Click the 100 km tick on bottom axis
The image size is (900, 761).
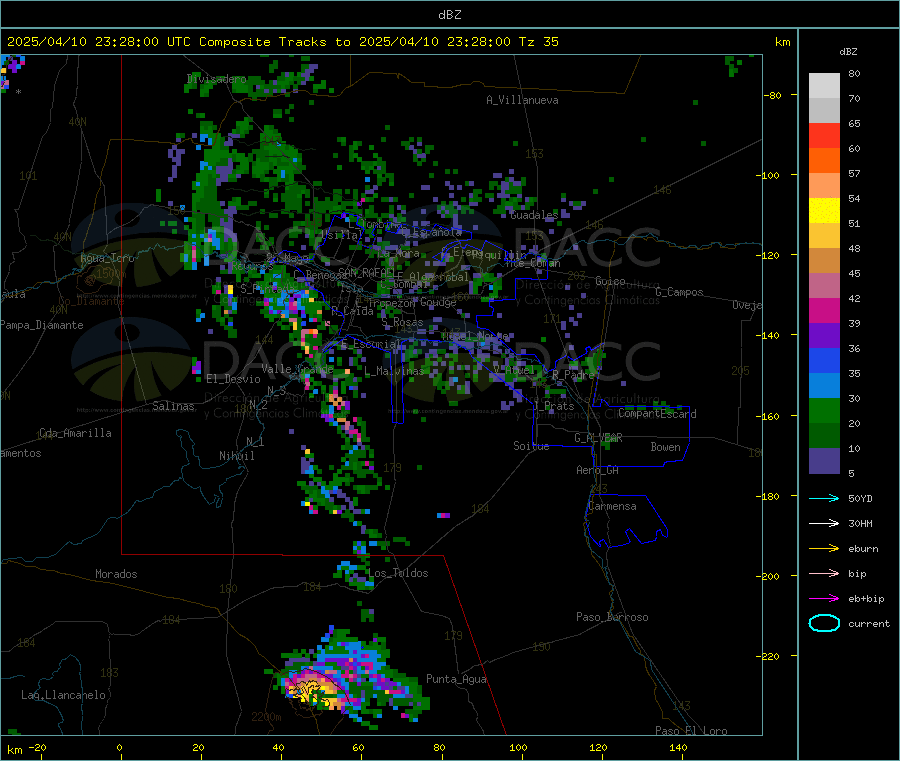point(518,747)
